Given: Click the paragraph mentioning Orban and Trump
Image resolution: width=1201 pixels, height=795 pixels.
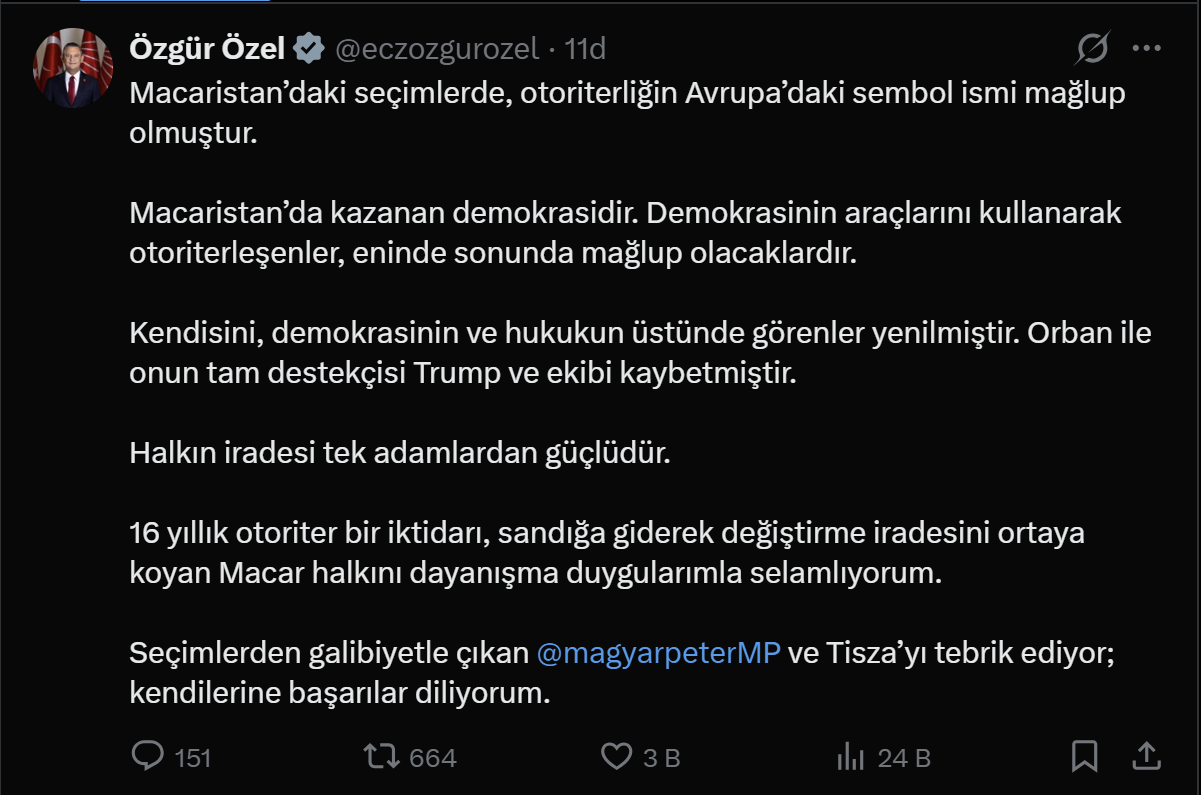Looking at the screenshot, I should point(640,353).
